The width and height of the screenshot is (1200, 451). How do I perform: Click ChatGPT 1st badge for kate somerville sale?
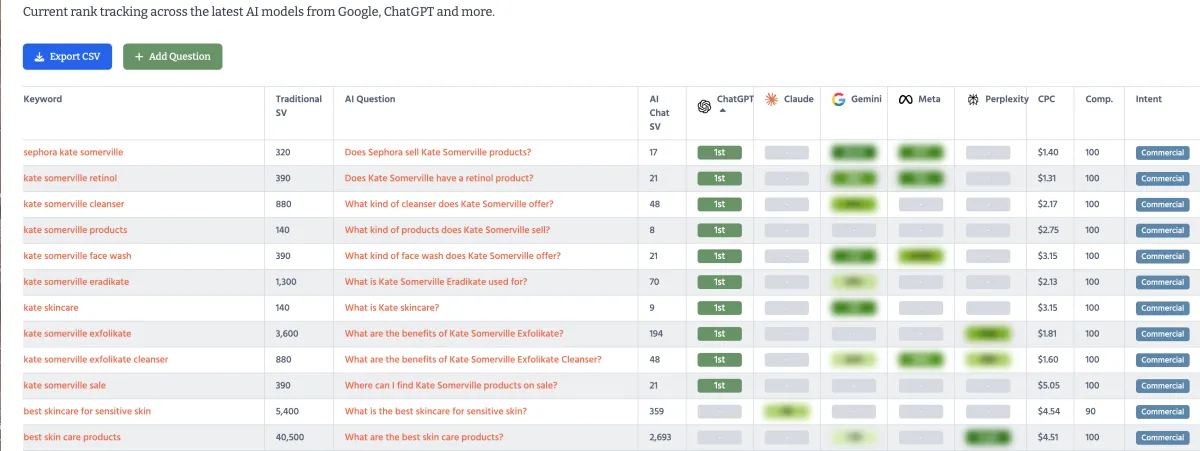(719, 385)
